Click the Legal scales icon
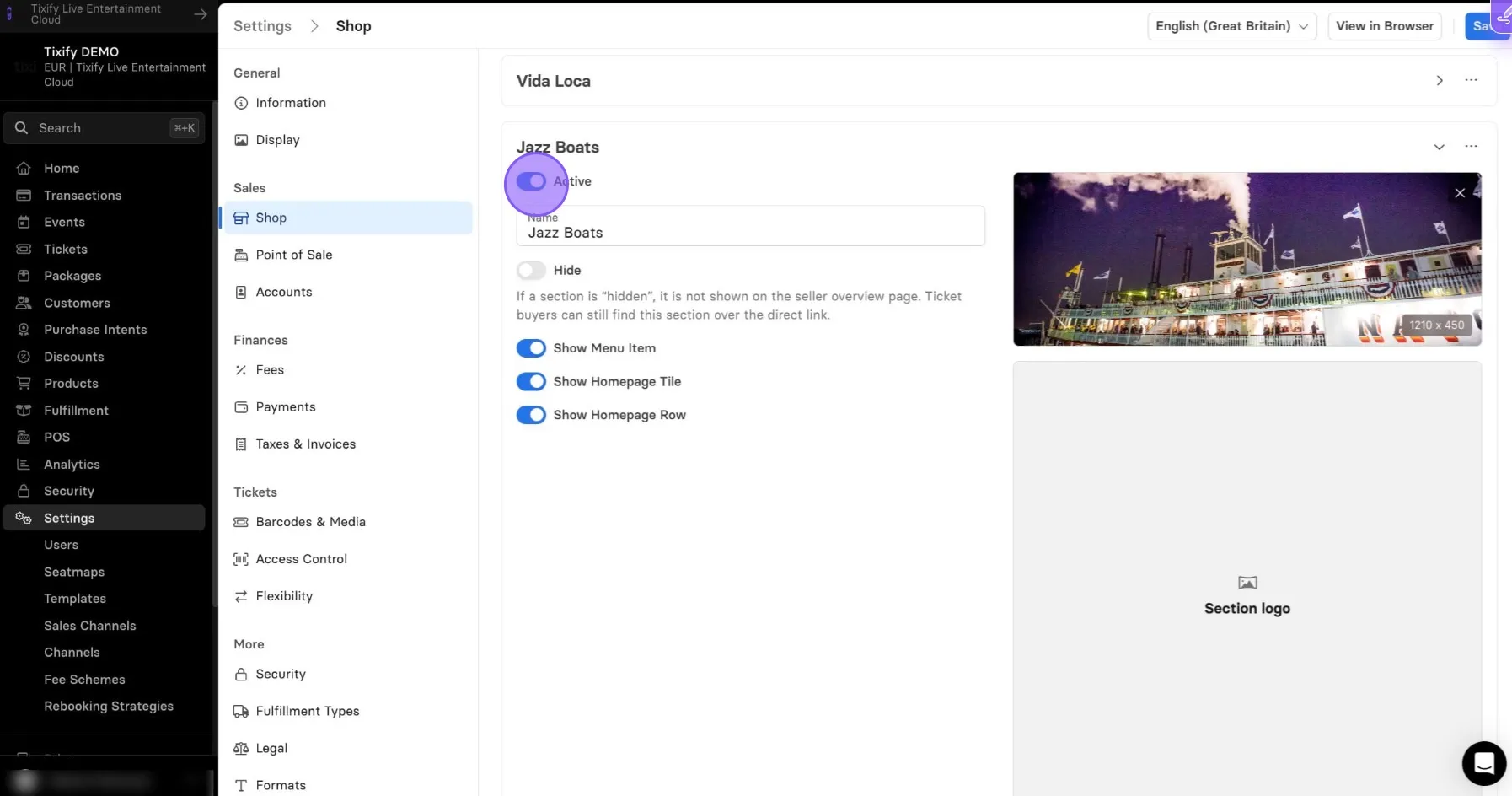The height and width of the screenshot is (796, 1512). pyautogui.click(x=241, y=748)
